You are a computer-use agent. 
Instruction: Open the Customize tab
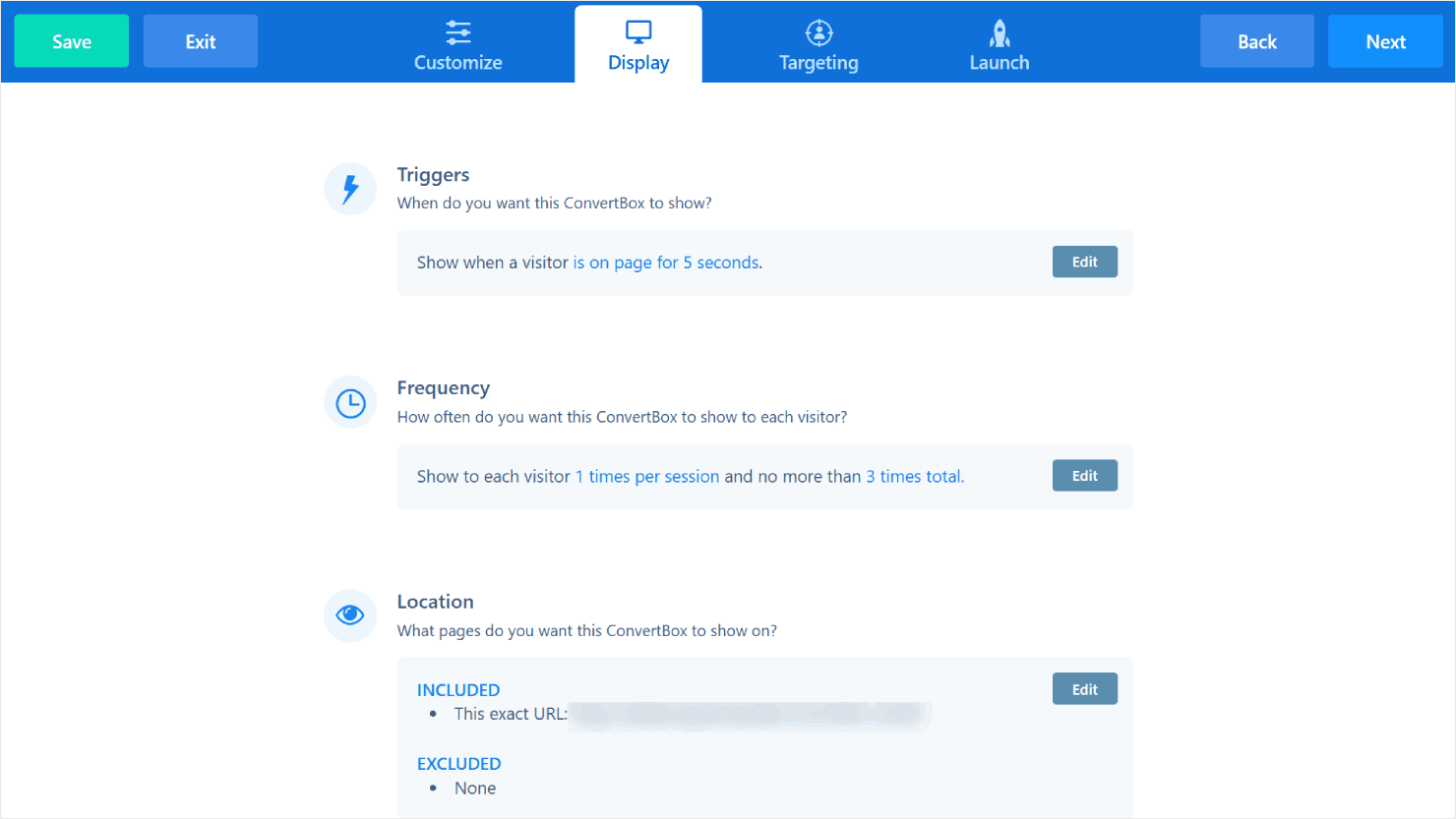(457, 62)
